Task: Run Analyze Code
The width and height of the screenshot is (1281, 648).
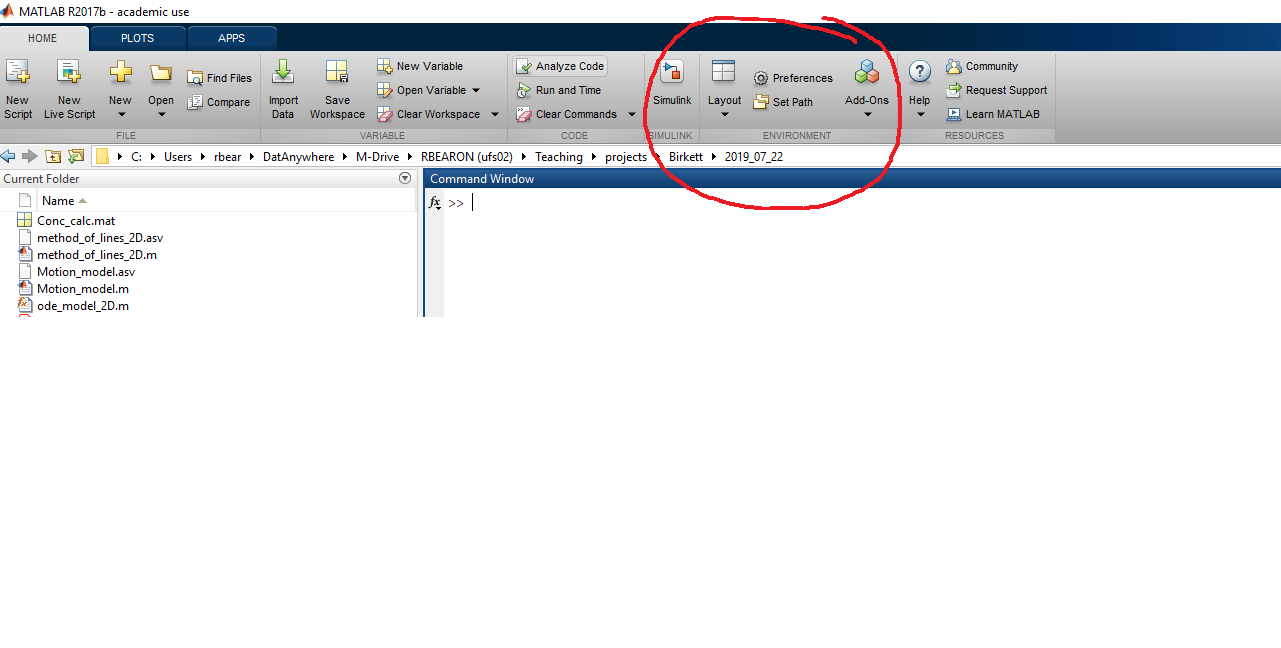Action: pos(561,66)
